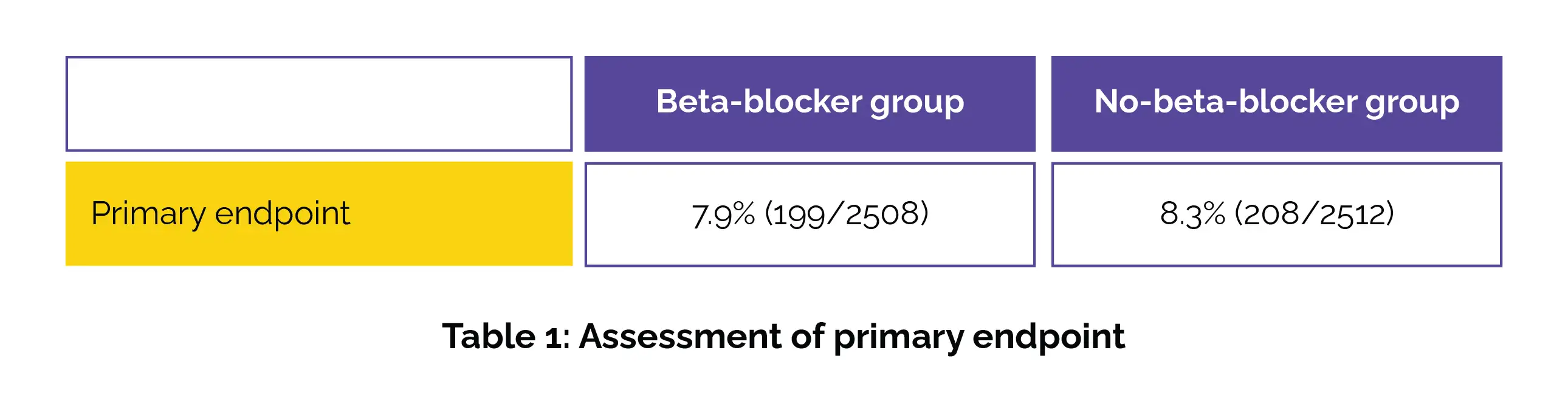The width and height of the screenshot is (1568, 412).
Task: Click the word "Primary" in the yellow cell
Action: (x=148, y=214)
